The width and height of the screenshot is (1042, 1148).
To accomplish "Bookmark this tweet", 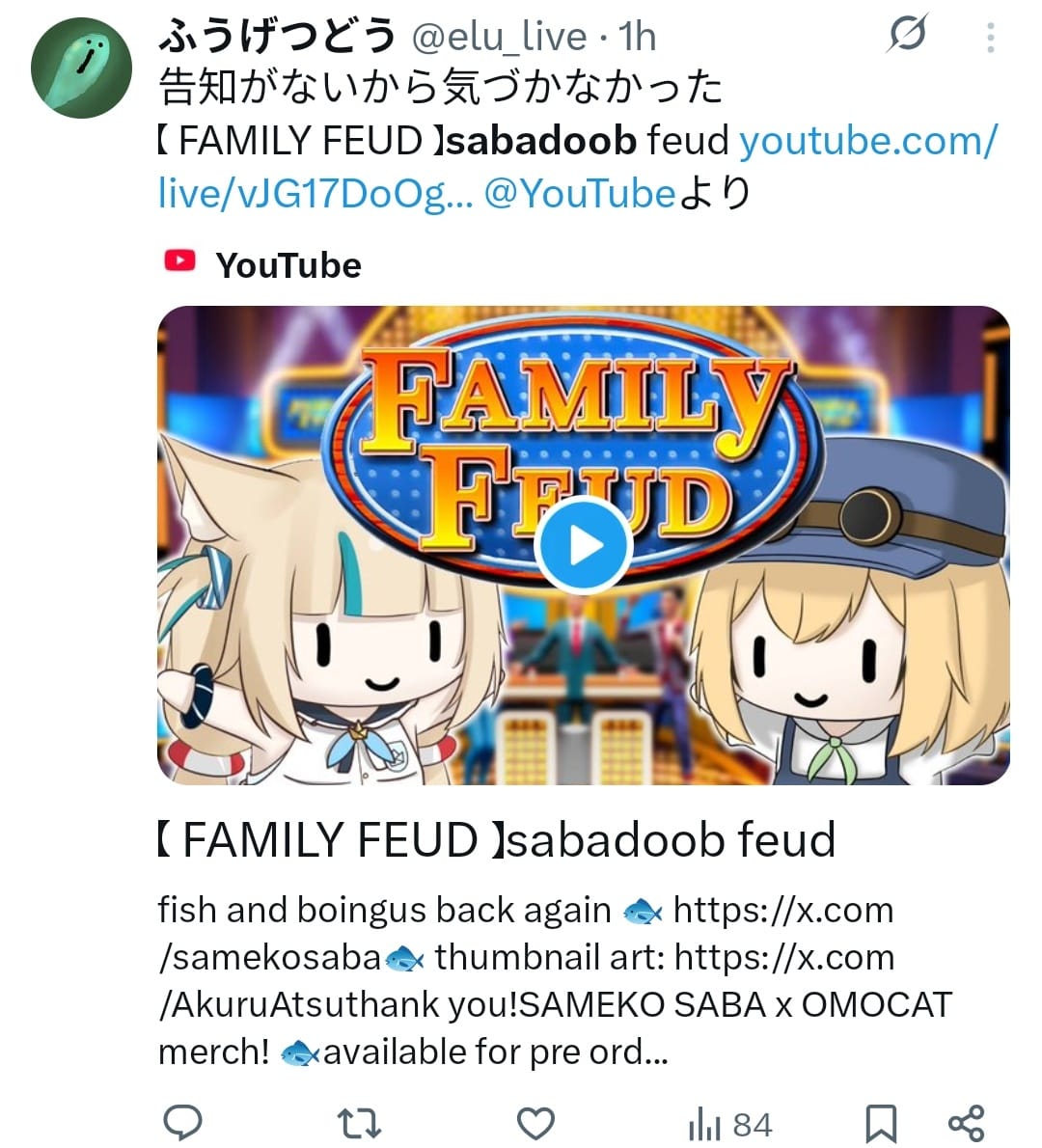I will (x=881, y=1123).
